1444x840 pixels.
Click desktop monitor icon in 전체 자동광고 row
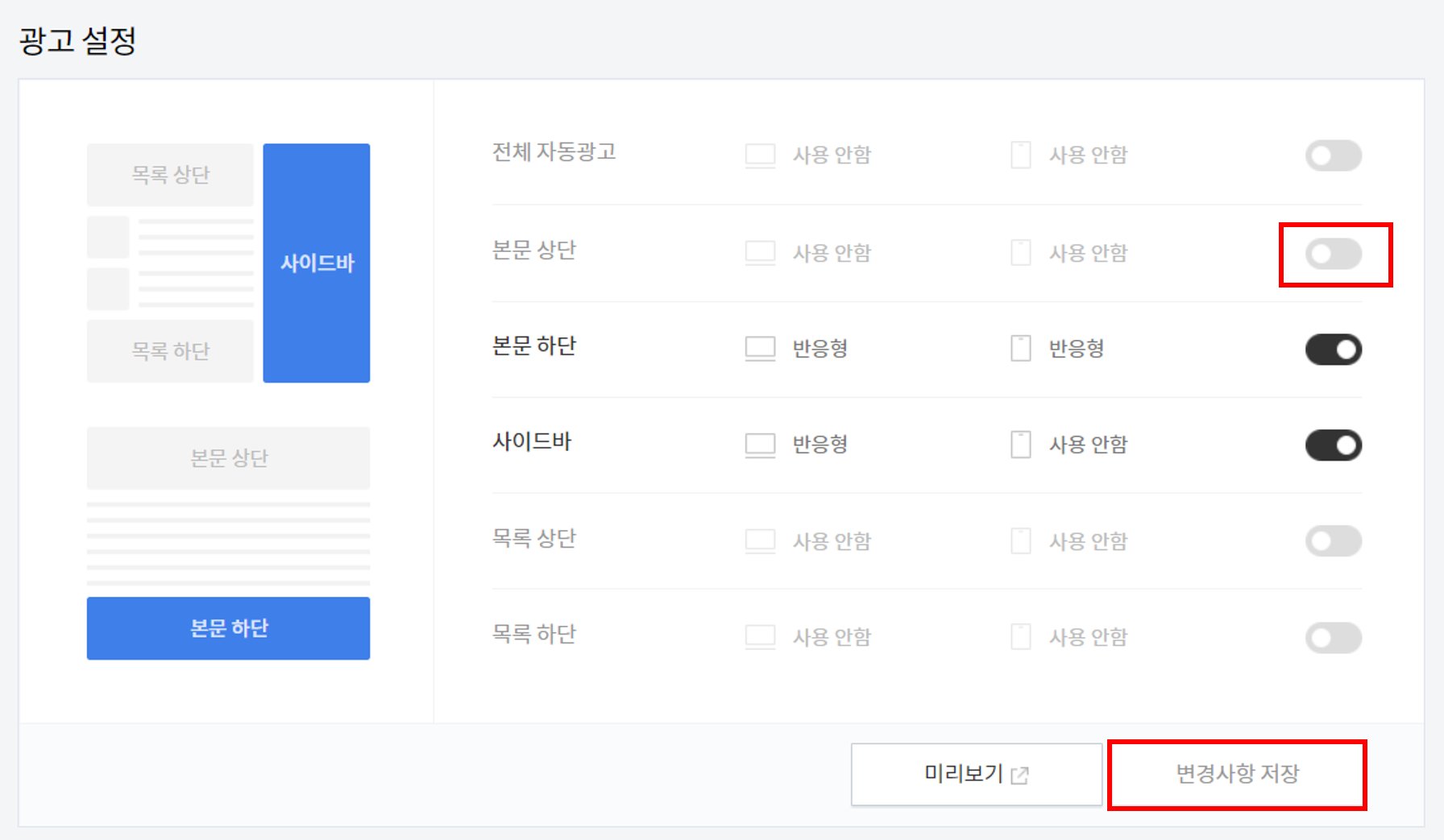pos(760,155)
